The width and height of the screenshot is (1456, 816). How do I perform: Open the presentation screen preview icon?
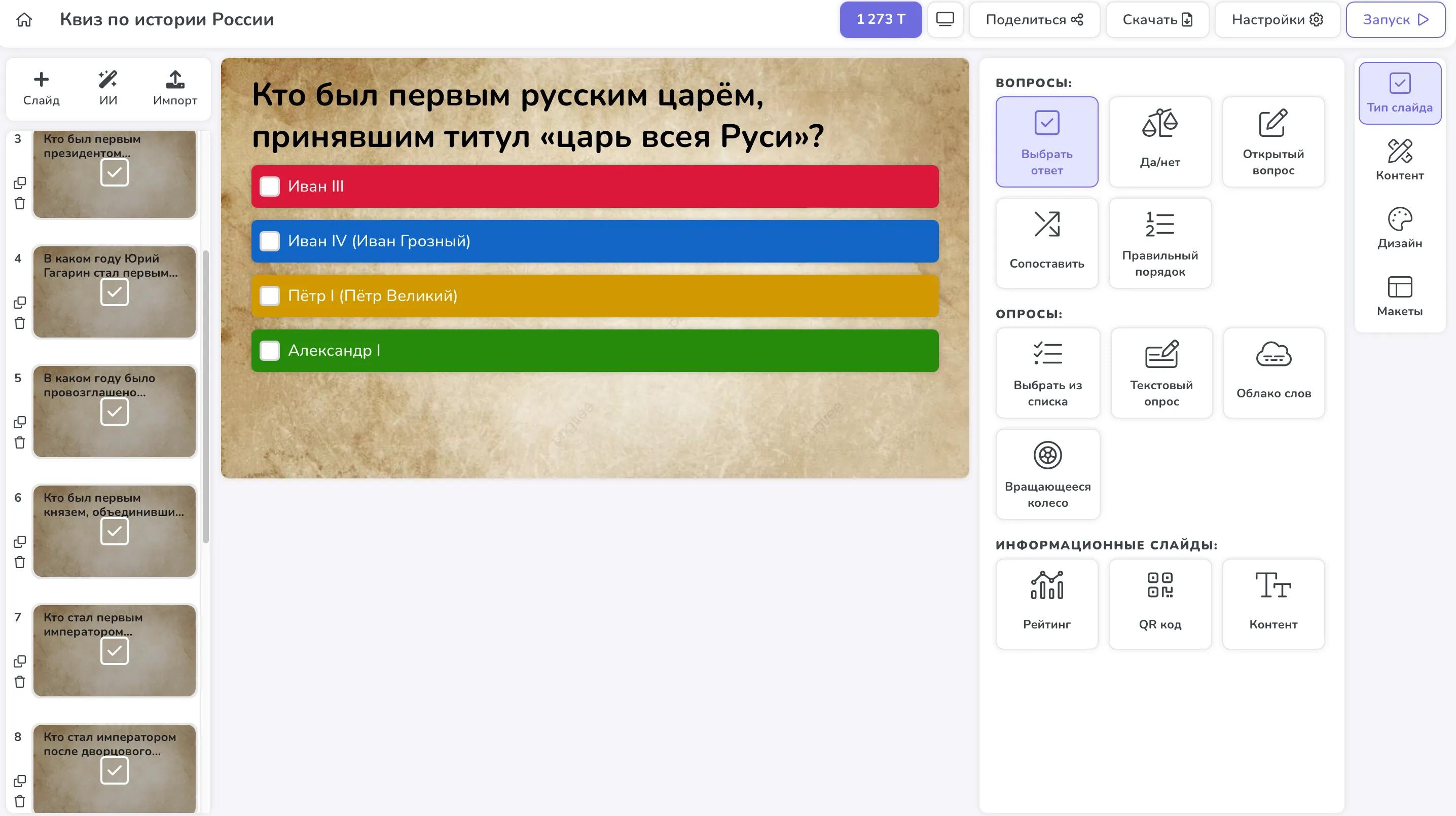(944, 20)
